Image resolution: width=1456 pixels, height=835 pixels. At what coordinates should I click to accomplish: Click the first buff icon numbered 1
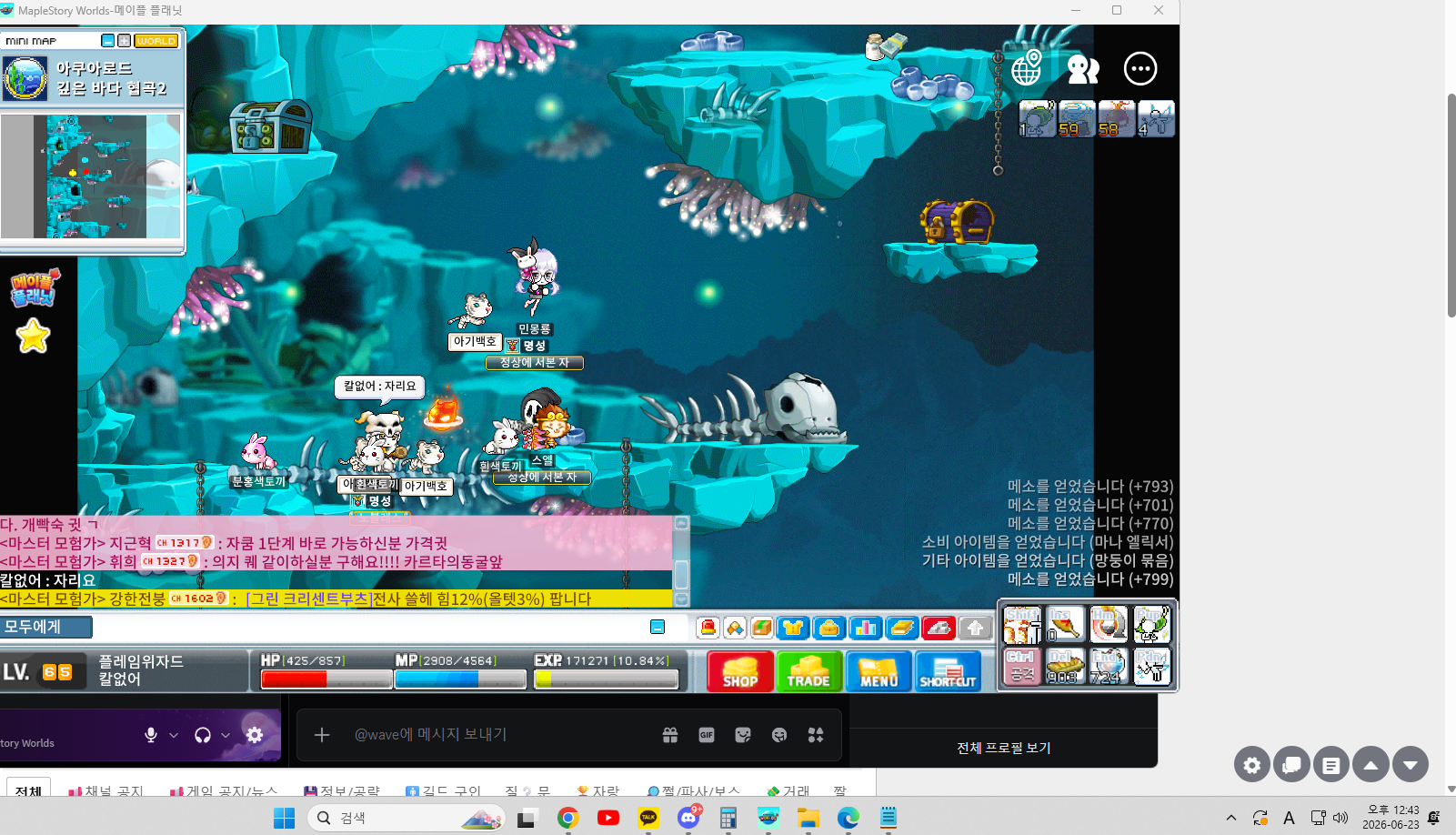click(1037, 119)
